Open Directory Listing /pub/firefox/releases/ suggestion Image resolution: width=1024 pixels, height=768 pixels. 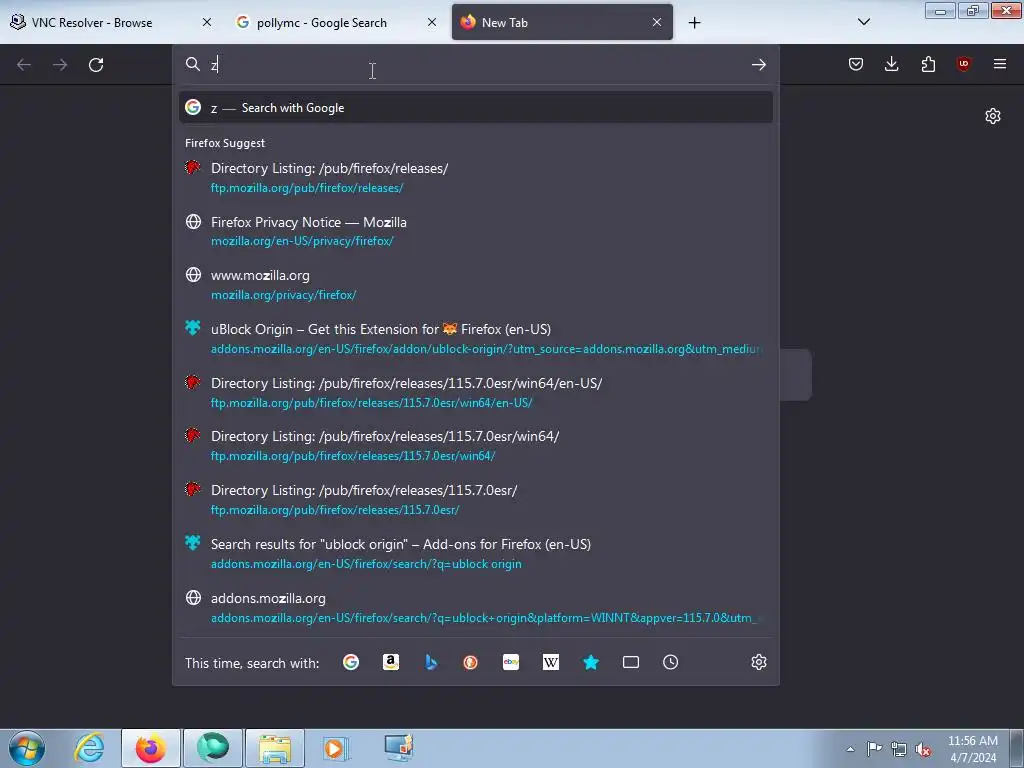click(475, 178)
